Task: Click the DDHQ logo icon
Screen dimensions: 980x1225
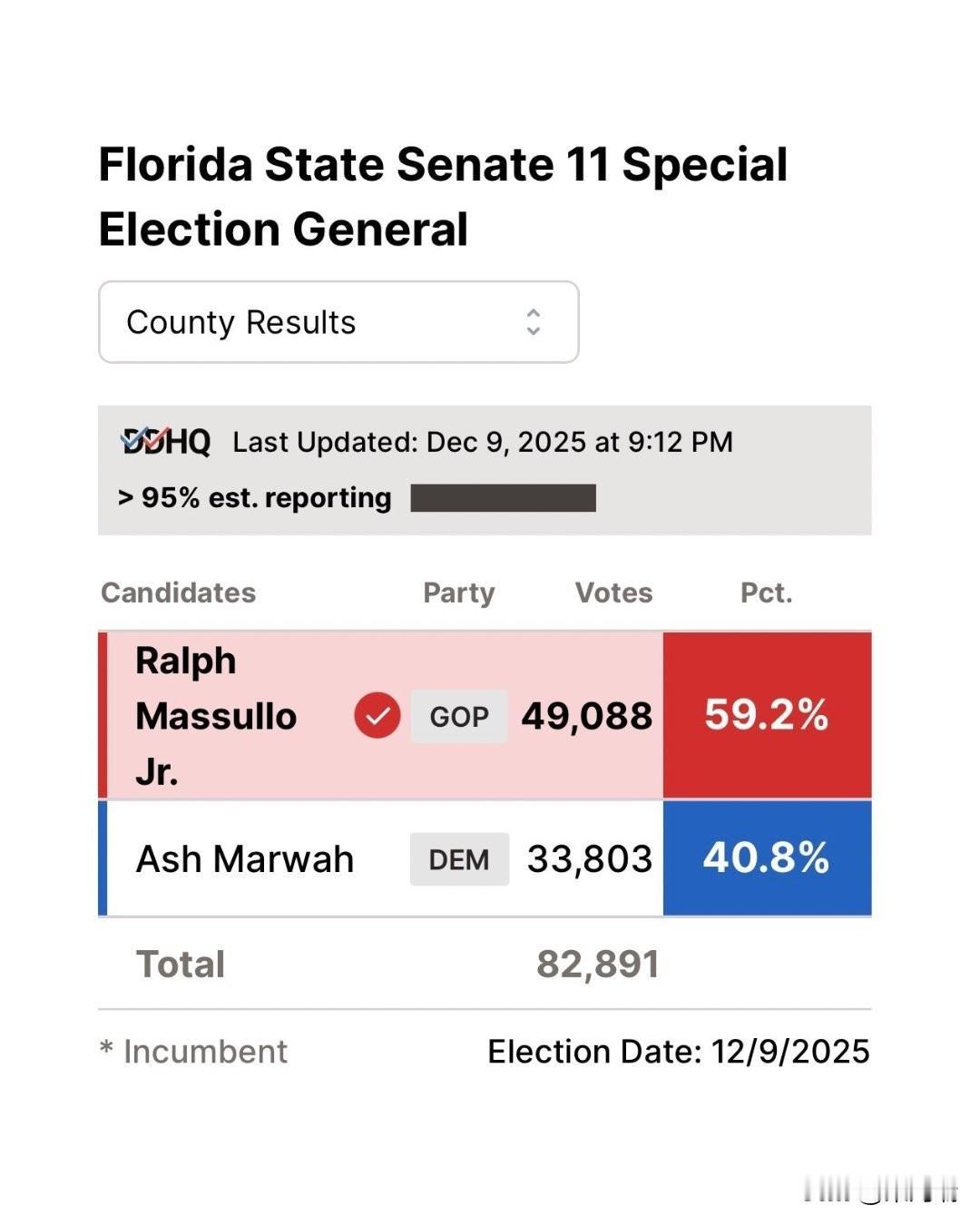Action: (166, 442)
